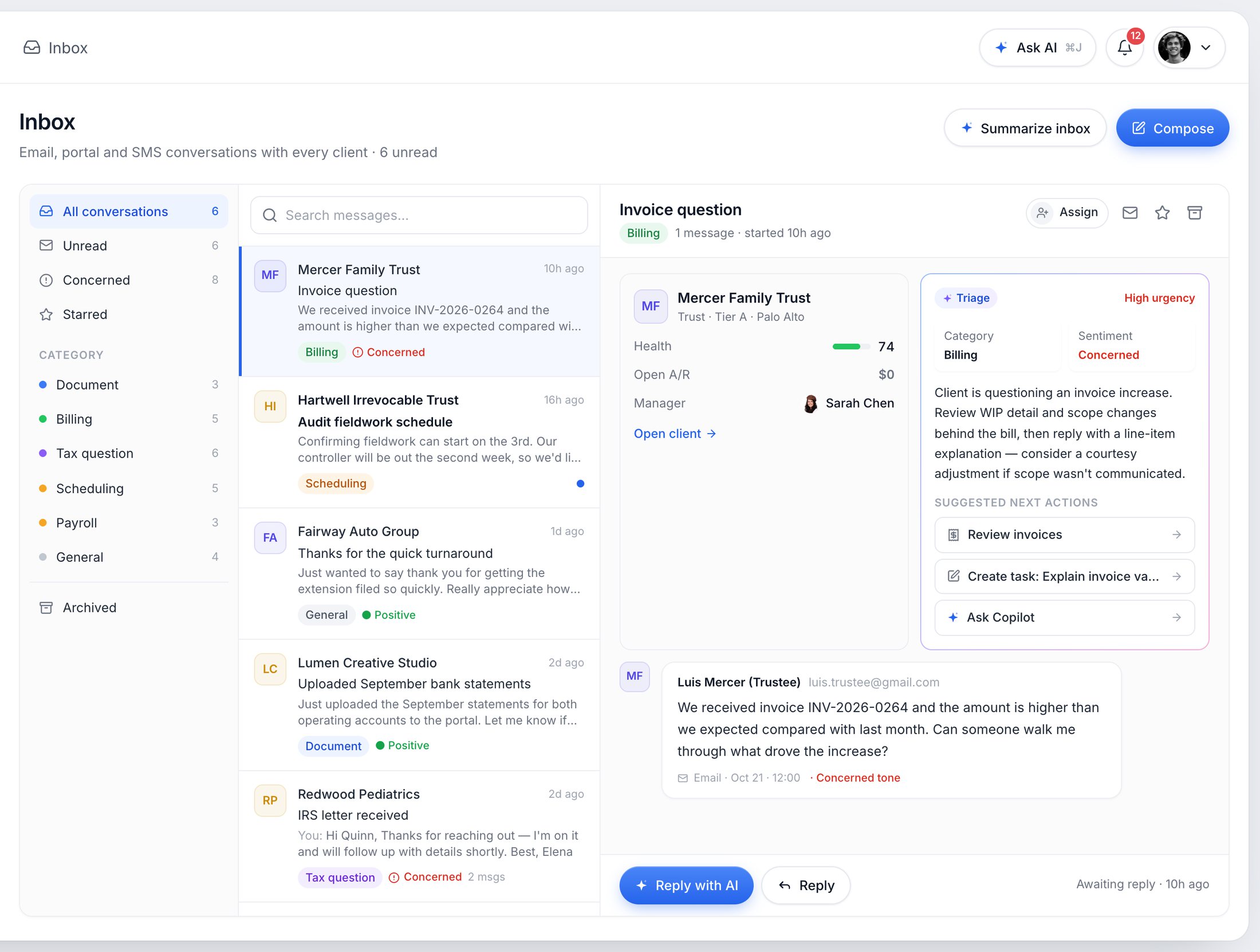Click the RP avatar for Redwood Pediatrics
Viewport: 1260px width, 952px height.
click(x=270, y=800)
